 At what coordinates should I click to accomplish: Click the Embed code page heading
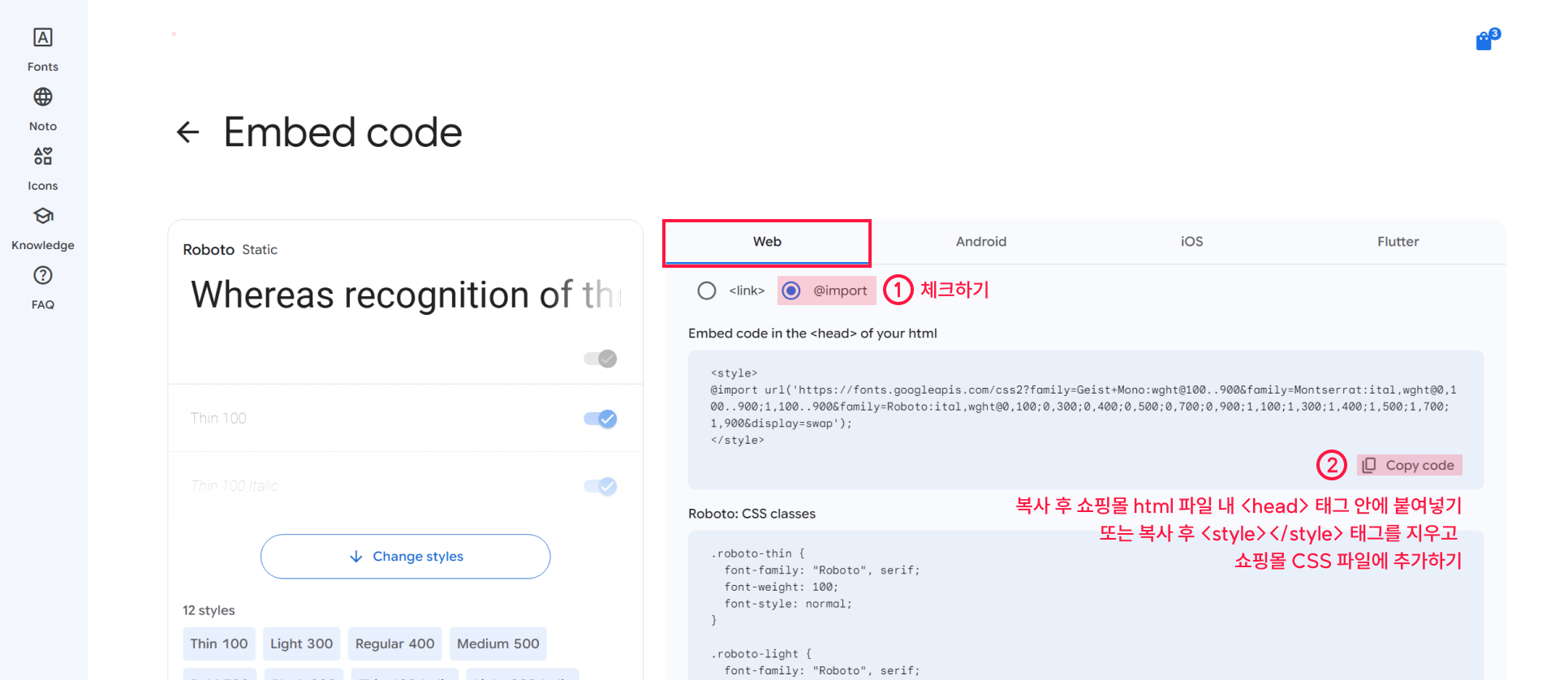pos(342,132)
